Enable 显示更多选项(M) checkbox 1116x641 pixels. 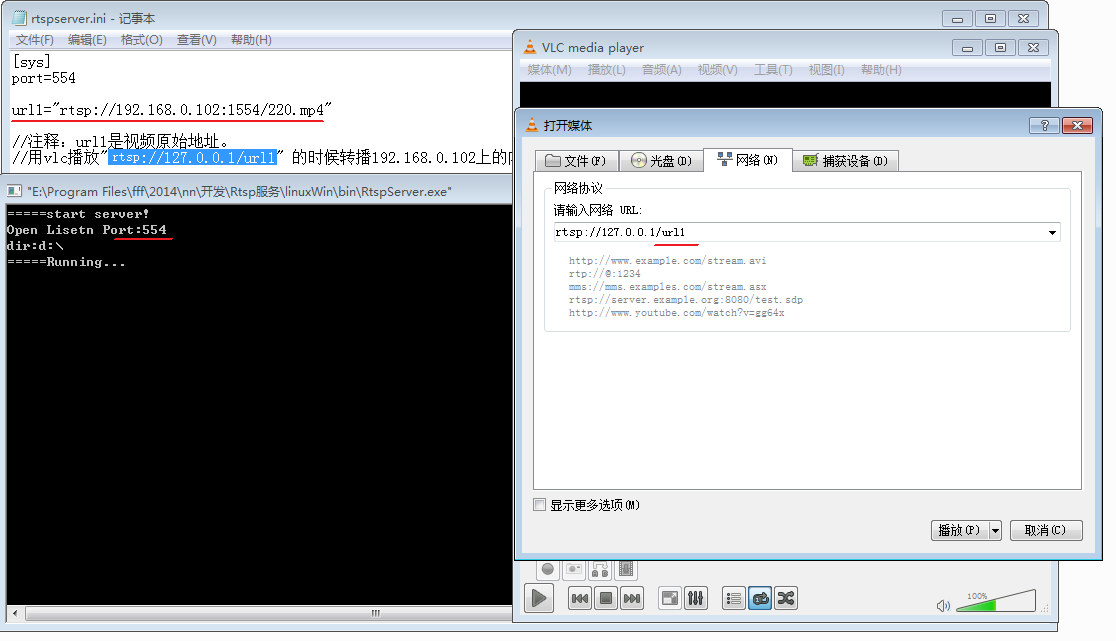point(539,505)
